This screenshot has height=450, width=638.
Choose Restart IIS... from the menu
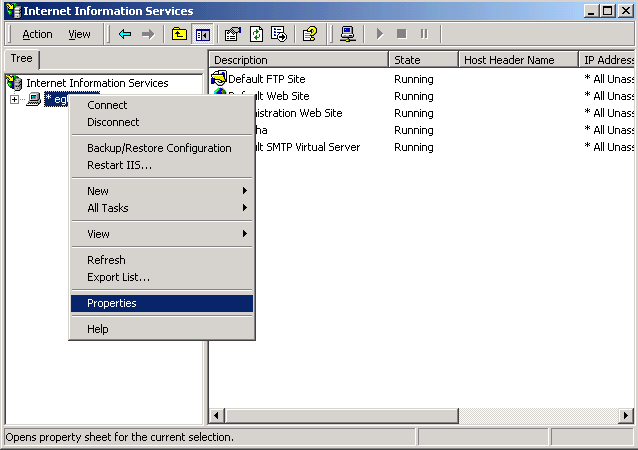point(162,165)
